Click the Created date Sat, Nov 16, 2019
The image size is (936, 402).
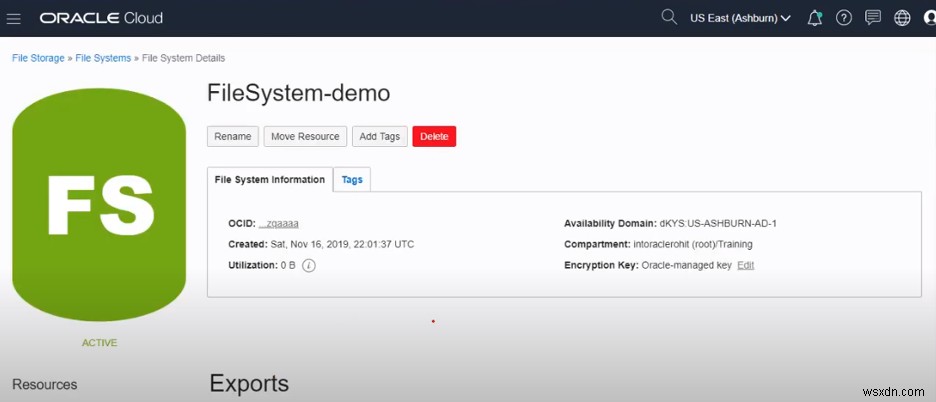point(342,244)
